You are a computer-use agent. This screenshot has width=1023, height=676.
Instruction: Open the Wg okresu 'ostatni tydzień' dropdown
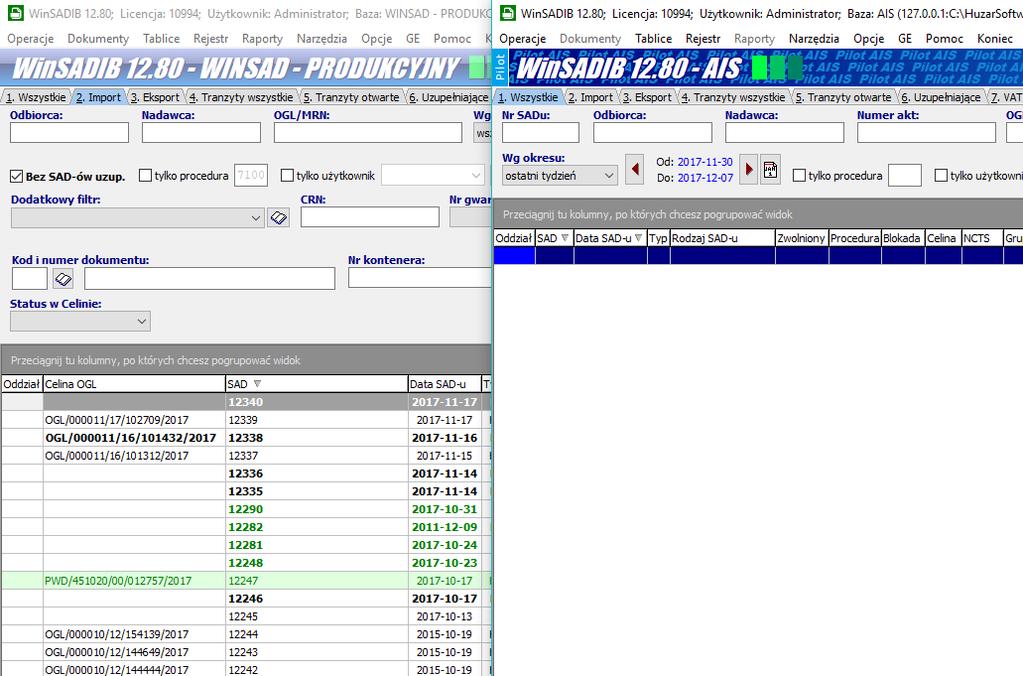608,176
